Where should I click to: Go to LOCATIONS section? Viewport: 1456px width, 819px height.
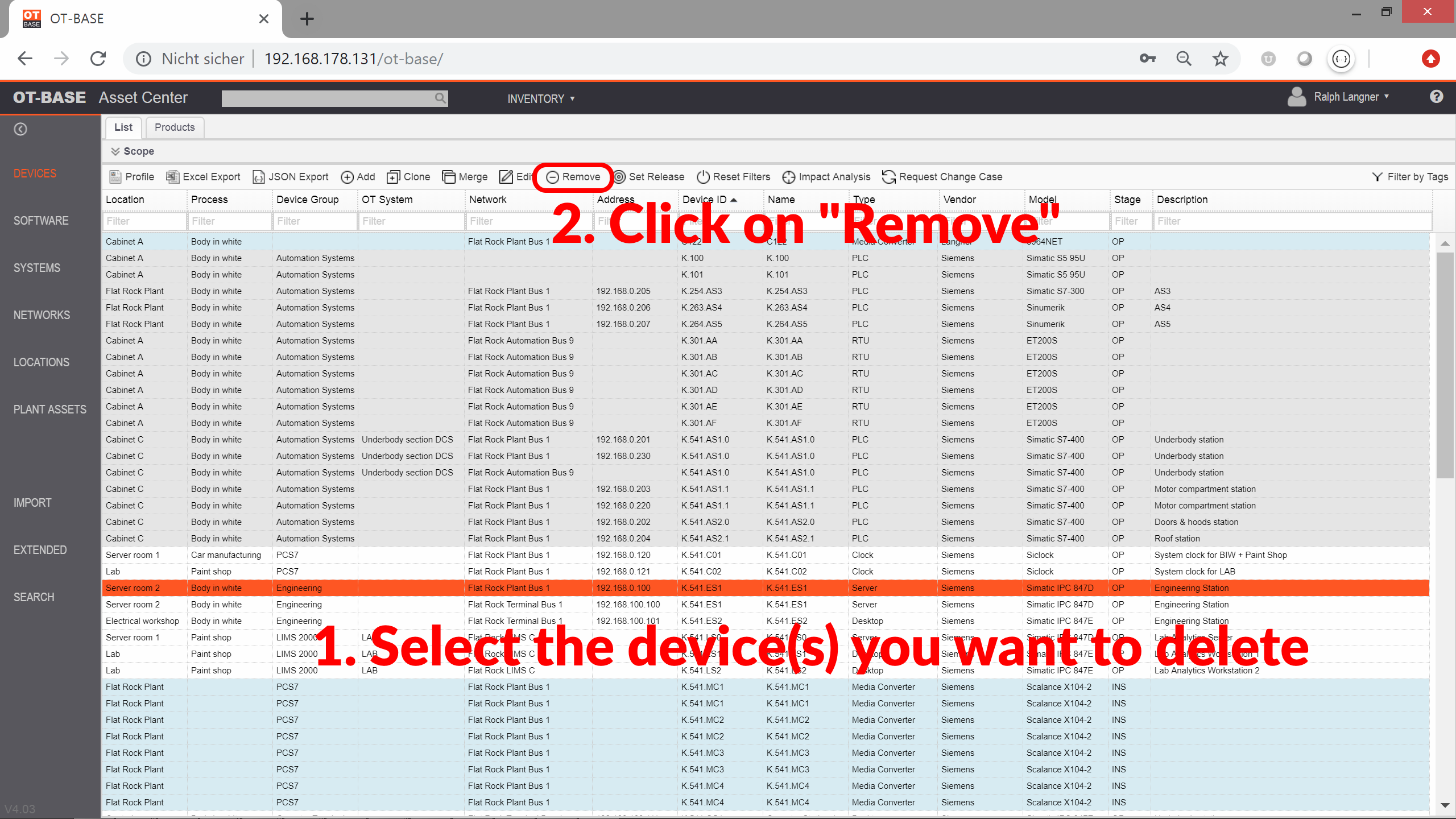click(42, 362)
